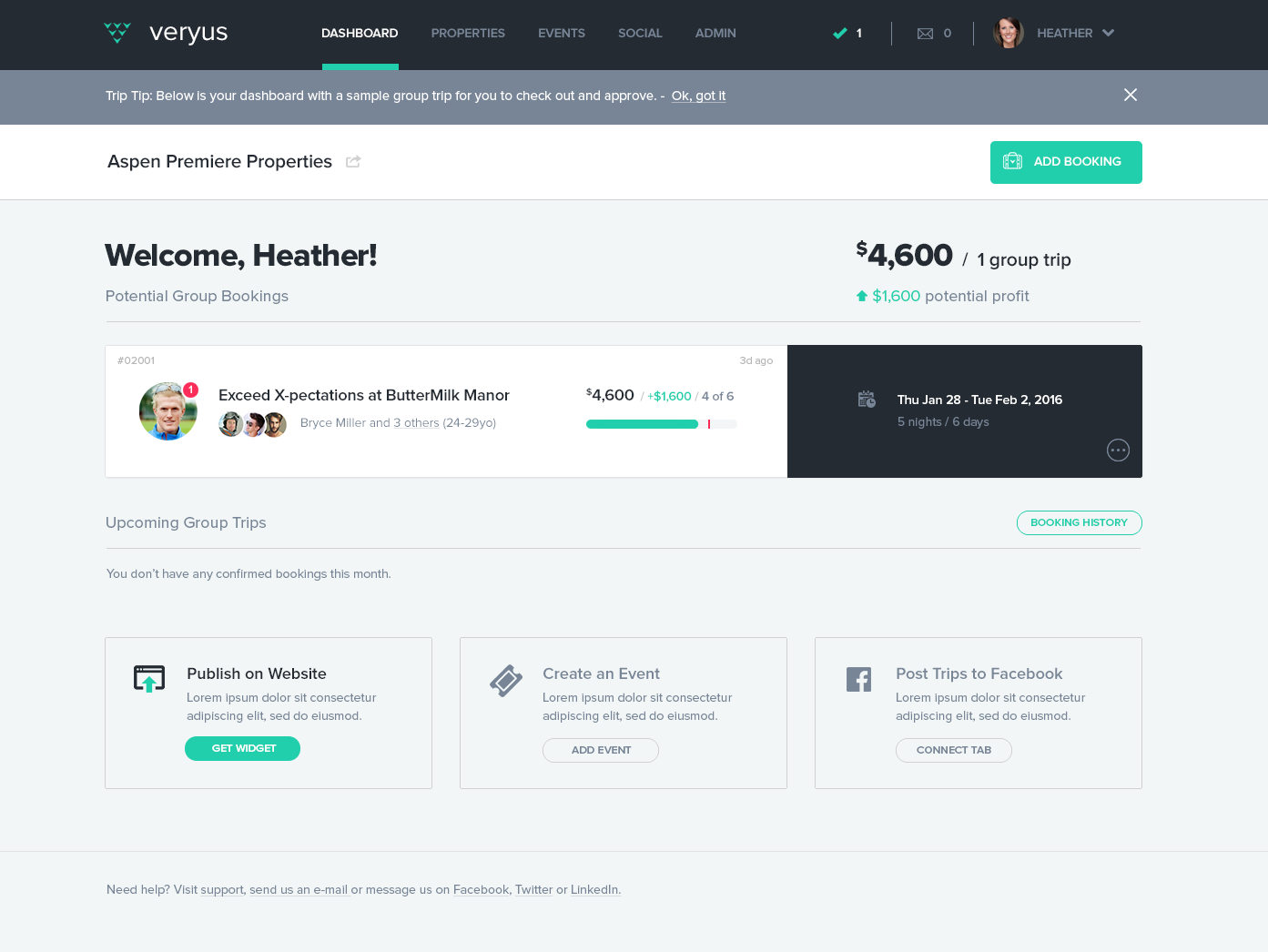Screen dimensions: 1268x952
Task: Open Booking History
Action: 1080,522
